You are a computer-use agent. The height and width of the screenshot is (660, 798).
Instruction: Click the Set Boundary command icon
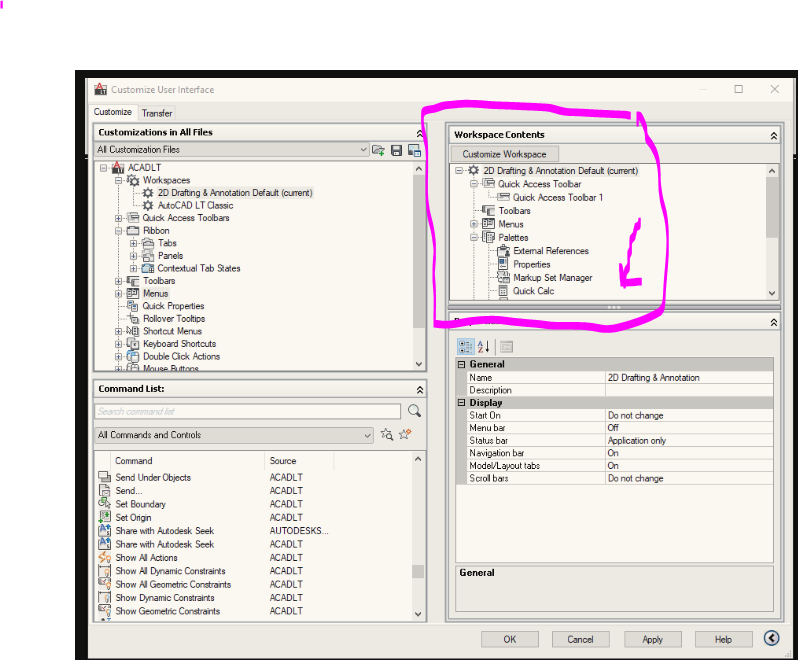[104, 504]
